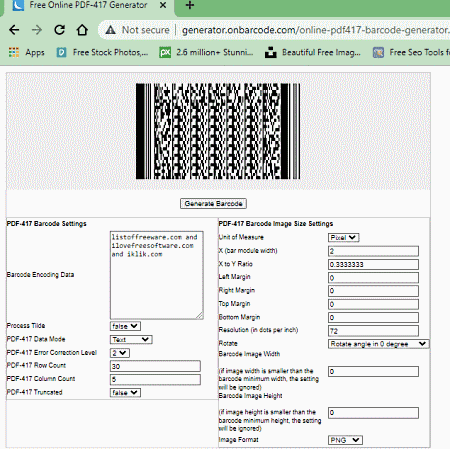Viewport: 450px width, 449px height.
Task: Click the Generate Barcode button
Action: [x=213, y=204]
